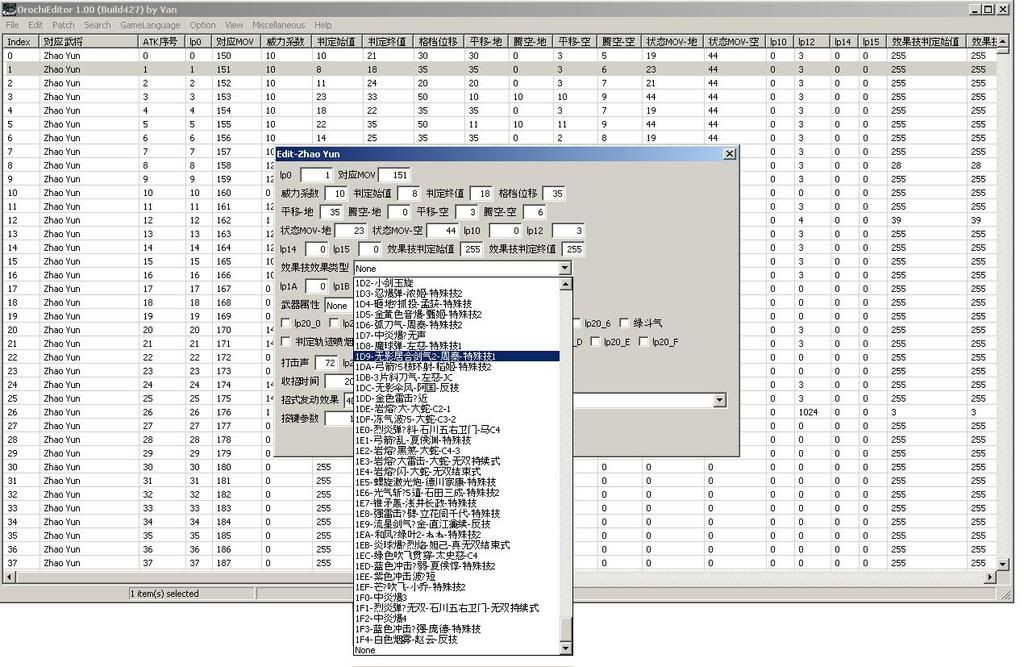Expand the 招式发动效果 dropdown arrow

click(x=719, y=400)
